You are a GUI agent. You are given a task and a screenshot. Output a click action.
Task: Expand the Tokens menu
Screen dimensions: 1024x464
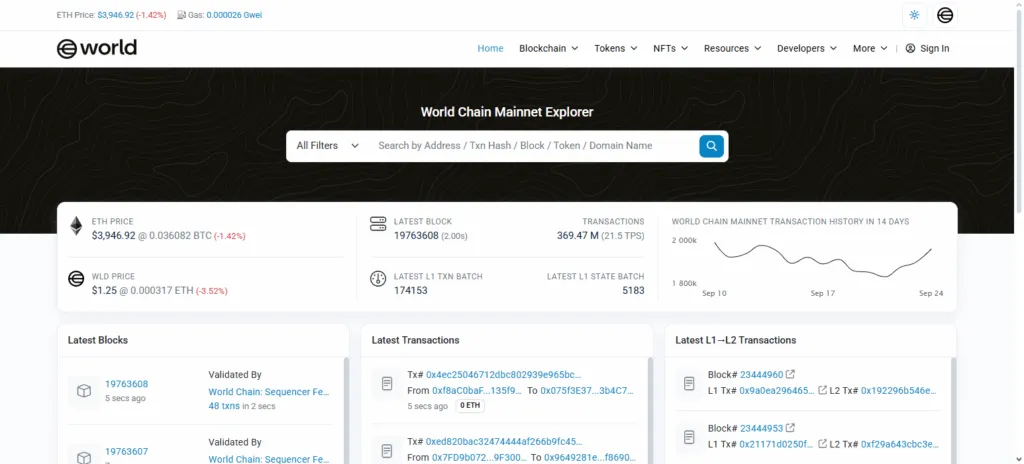pyautogui.click(x=616, y=48)
